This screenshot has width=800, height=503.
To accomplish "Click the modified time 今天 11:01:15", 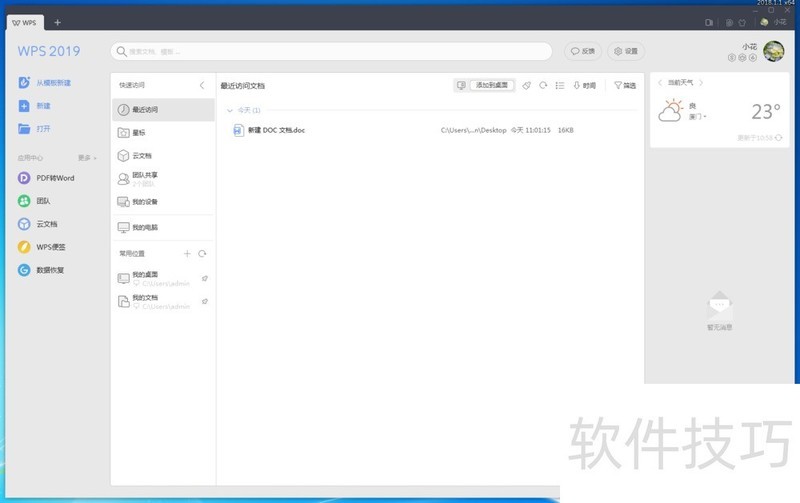I will 531,130.
